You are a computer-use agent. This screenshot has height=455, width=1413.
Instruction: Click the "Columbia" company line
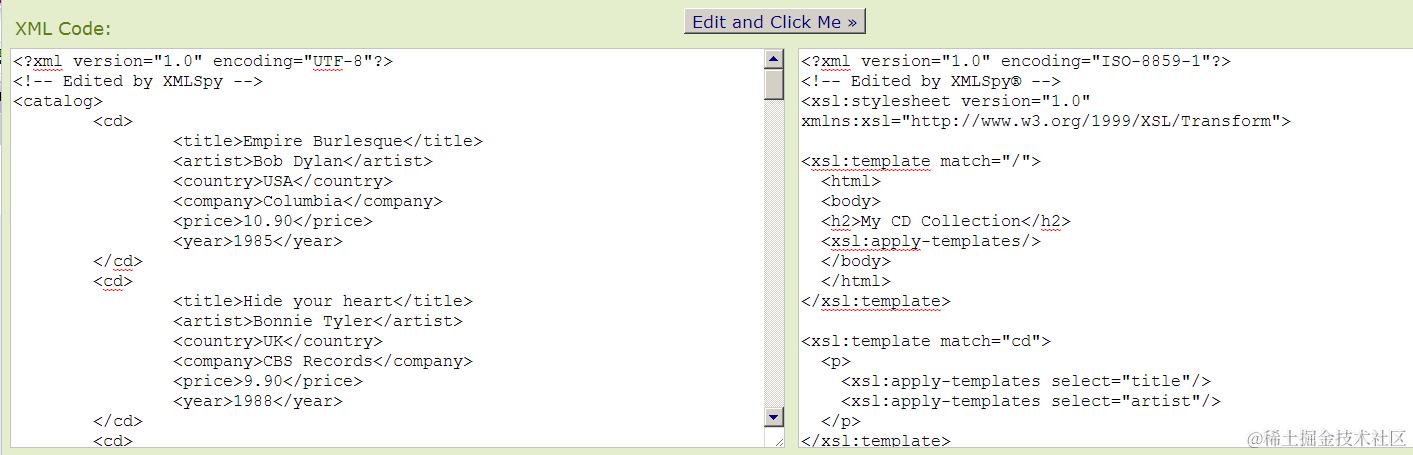(307, 201)
